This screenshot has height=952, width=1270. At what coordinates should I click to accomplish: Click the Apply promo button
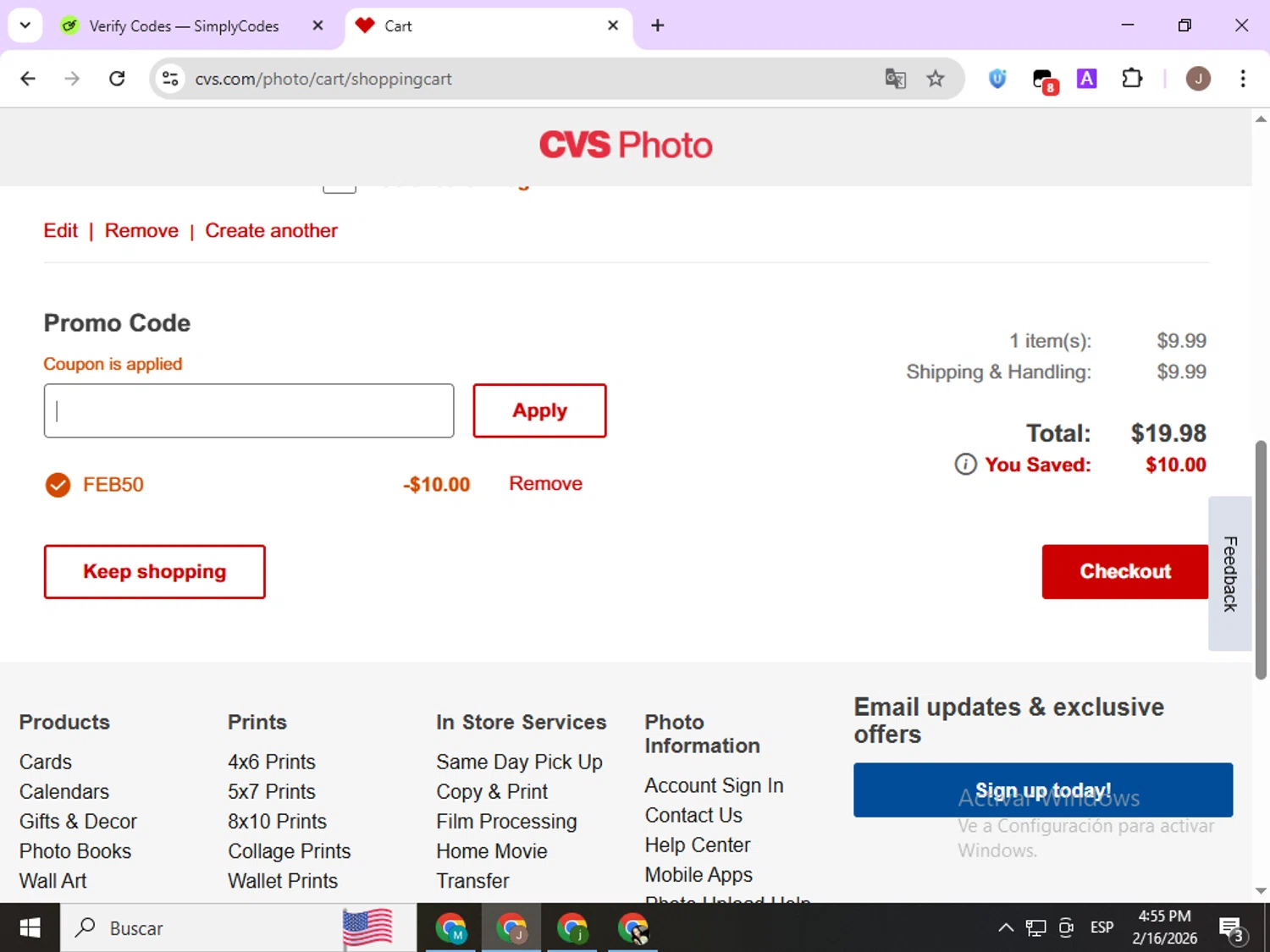point(539,410)
